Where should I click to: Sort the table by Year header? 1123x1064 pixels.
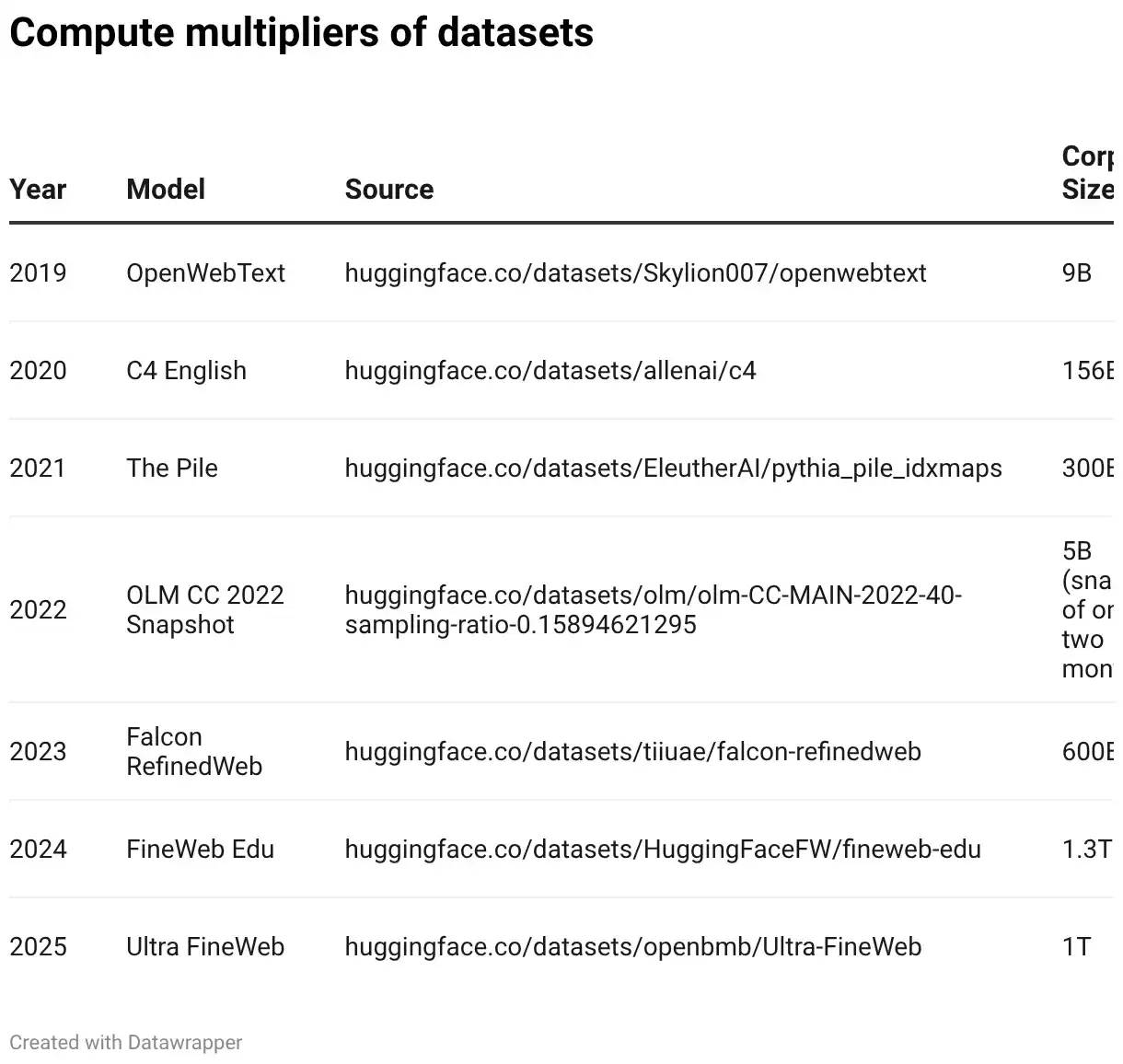click(x=38, y=190)
